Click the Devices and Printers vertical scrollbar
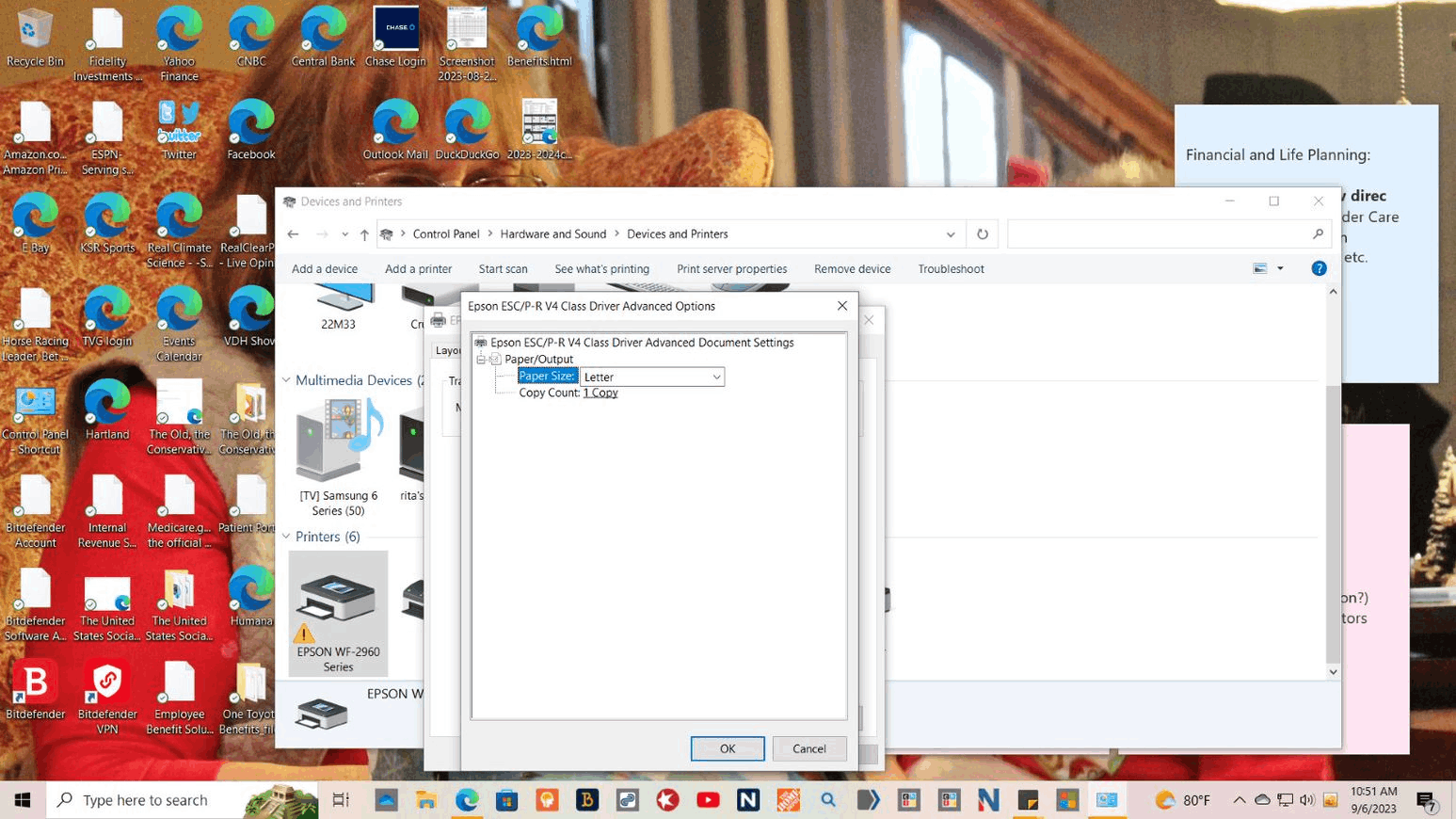The image size is (1456, 819). click(1333, 482)
